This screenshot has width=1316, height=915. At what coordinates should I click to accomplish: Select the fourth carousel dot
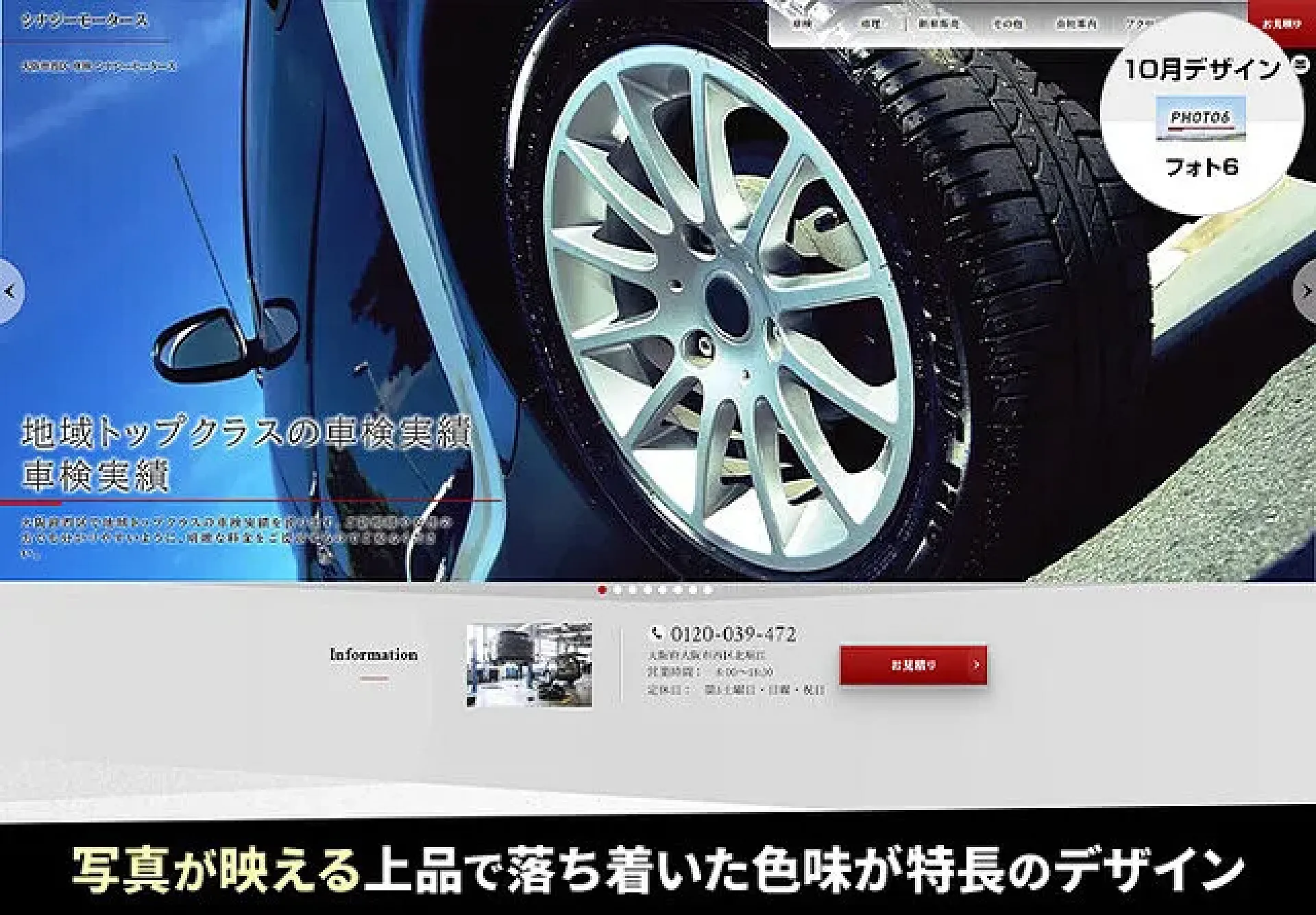pyautogui.click(x=647, y=589)
